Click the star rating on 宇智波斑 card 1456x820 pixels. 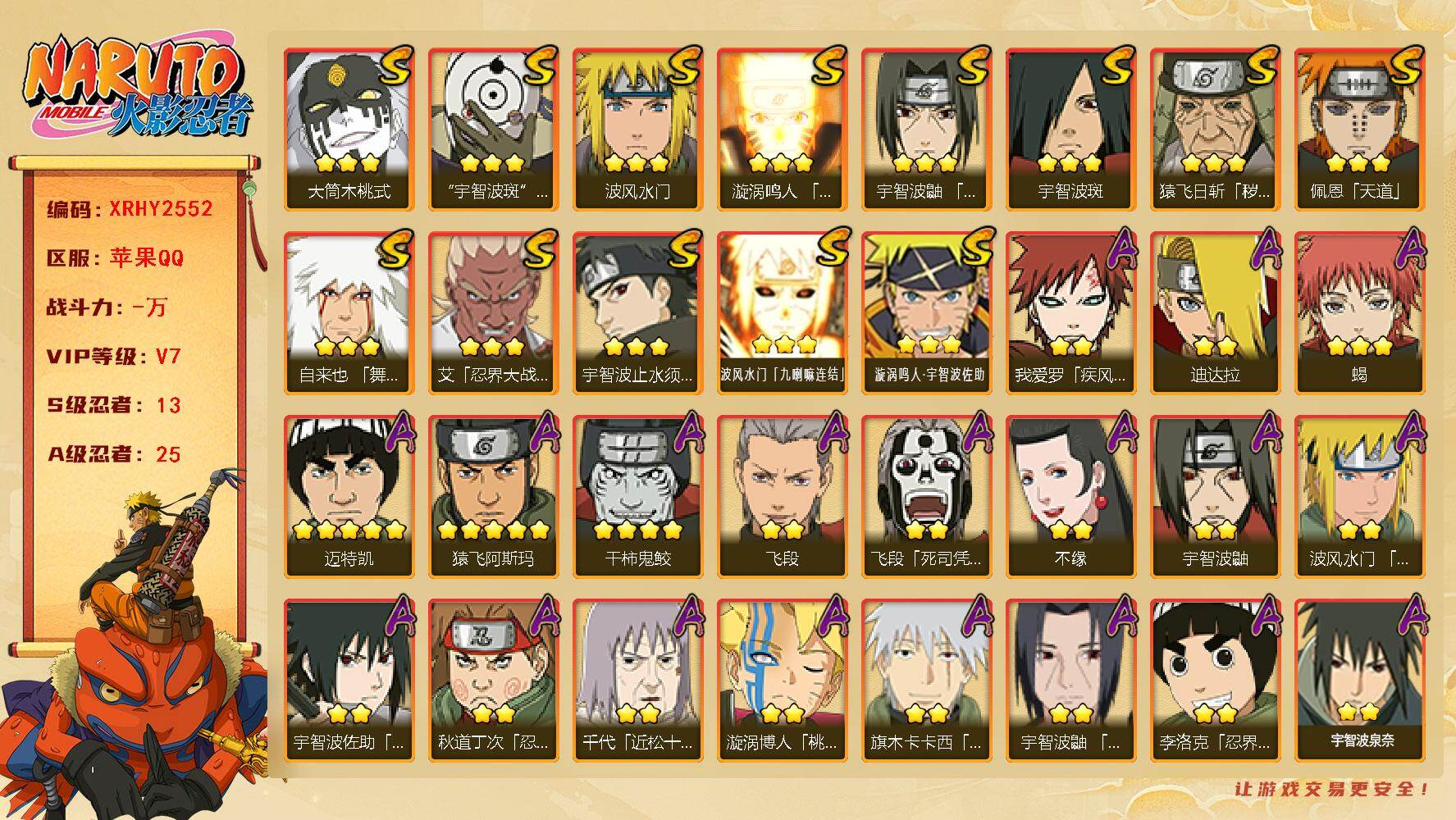coord(1070,162)
